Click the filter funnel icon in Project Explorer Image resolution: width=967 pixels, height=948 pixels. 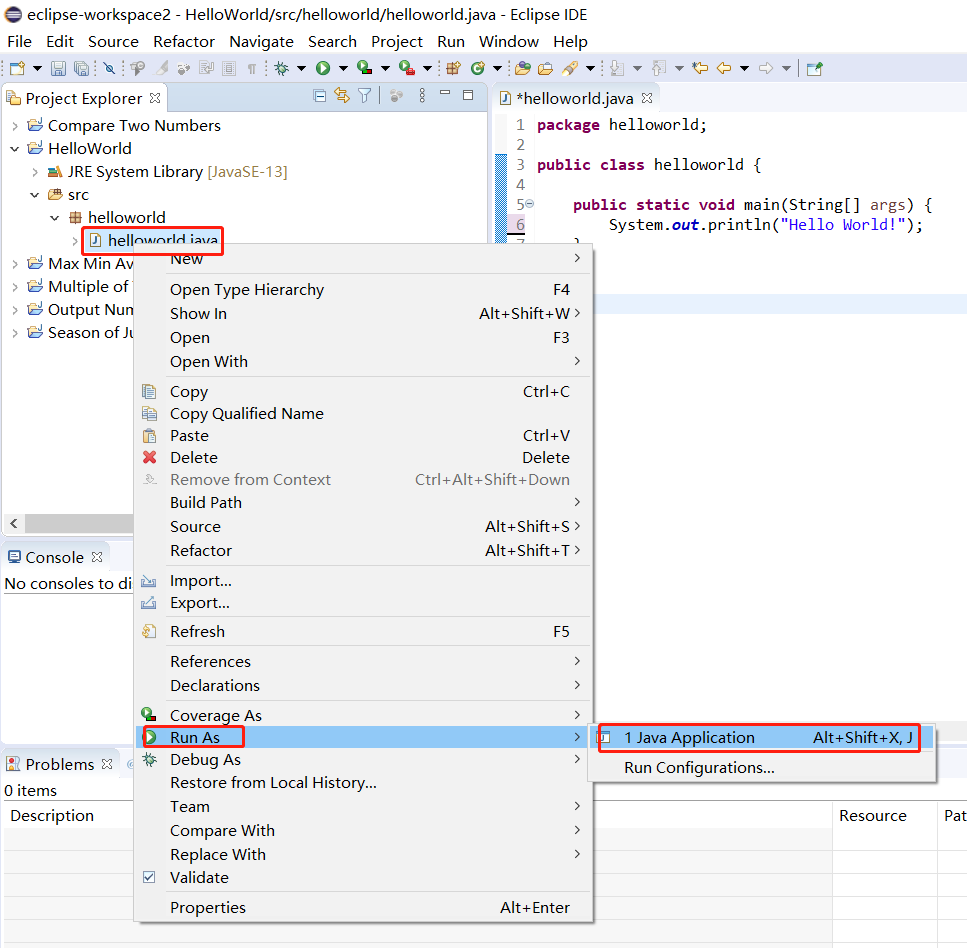[x=365, y=96]
